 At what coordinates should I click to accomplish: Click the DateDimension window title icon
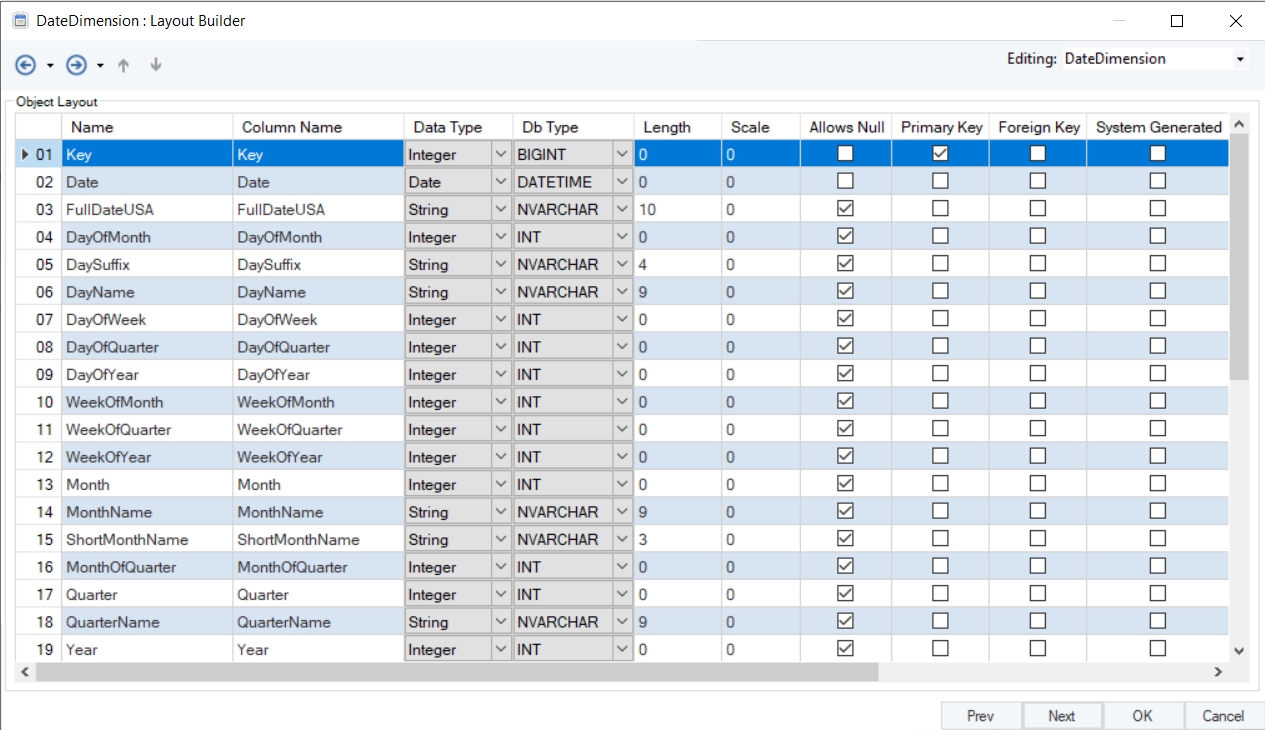click(x=19, y=20)
